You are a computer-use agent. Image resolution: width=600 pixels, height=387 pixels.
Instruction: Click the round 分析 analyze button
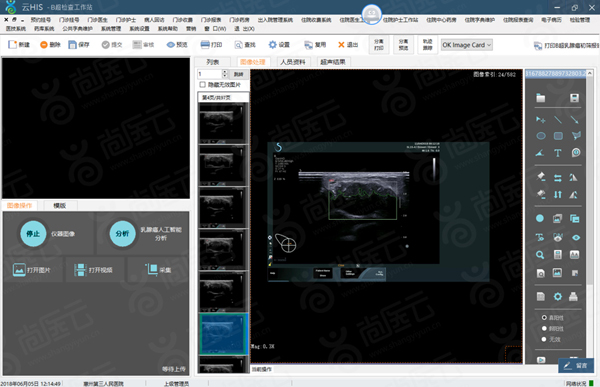(122, 234)
